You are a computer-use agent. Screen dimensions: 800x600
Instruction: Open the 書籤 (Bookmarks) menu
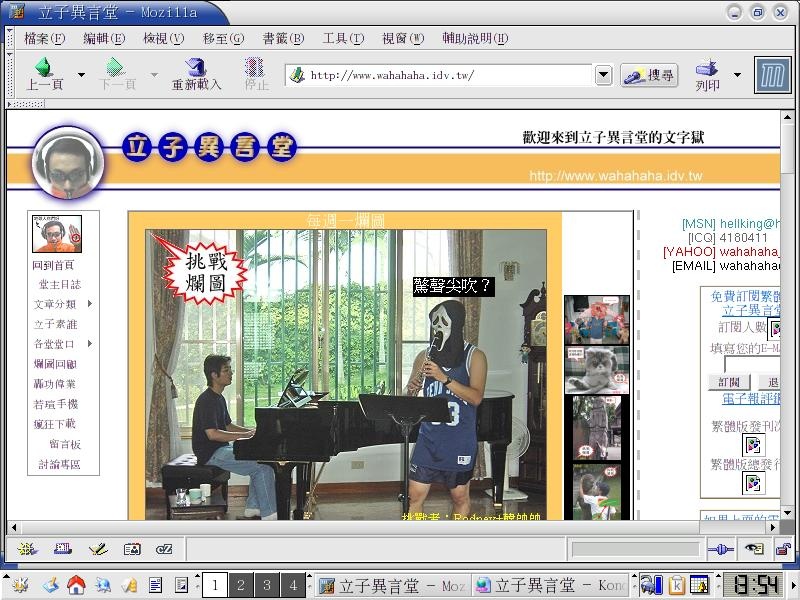283,38
